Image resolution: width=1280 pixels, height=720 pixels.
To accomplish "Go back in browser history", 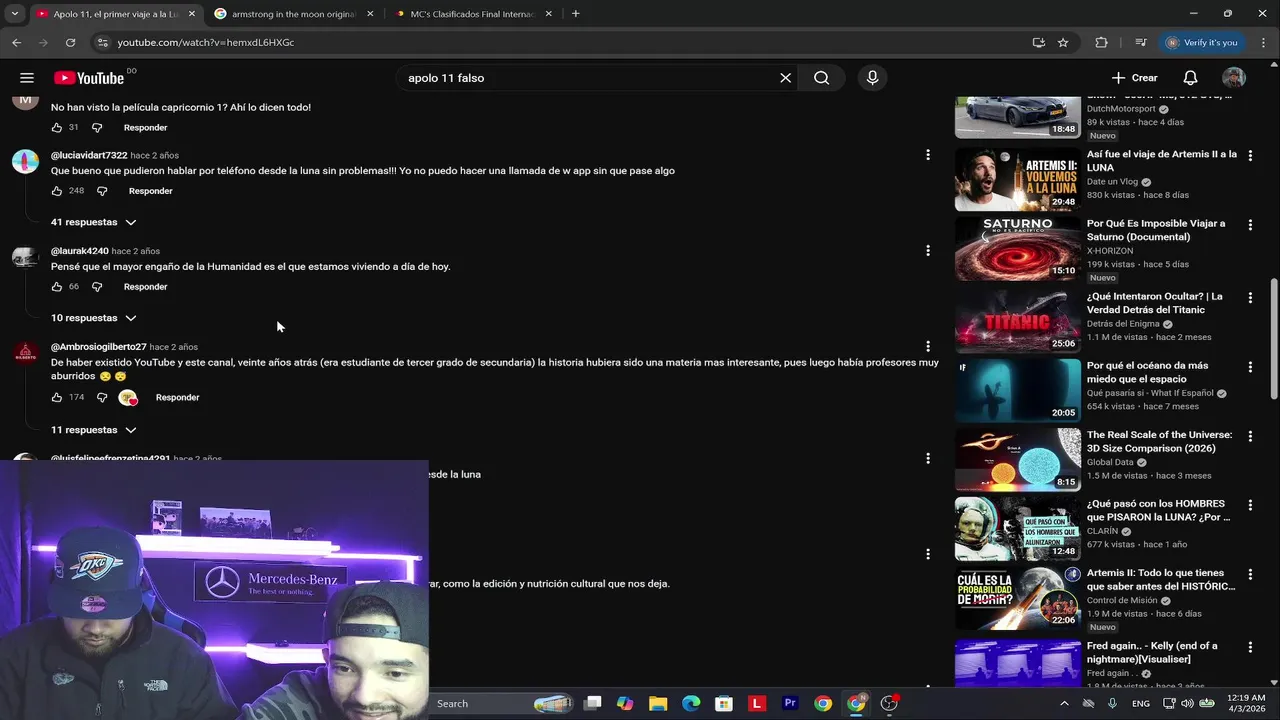I will click(x=16, y=42).
